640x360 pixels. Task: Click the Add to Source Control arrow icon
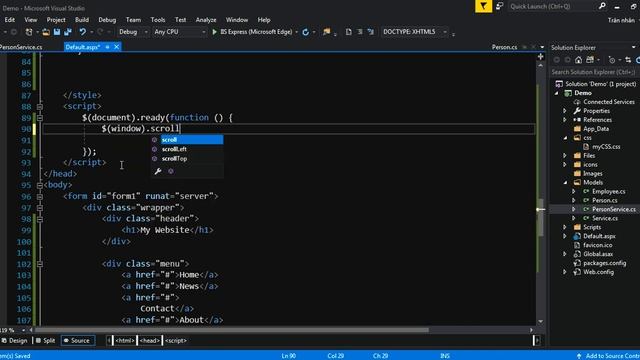pyautogui.click(x=579, y=356)
